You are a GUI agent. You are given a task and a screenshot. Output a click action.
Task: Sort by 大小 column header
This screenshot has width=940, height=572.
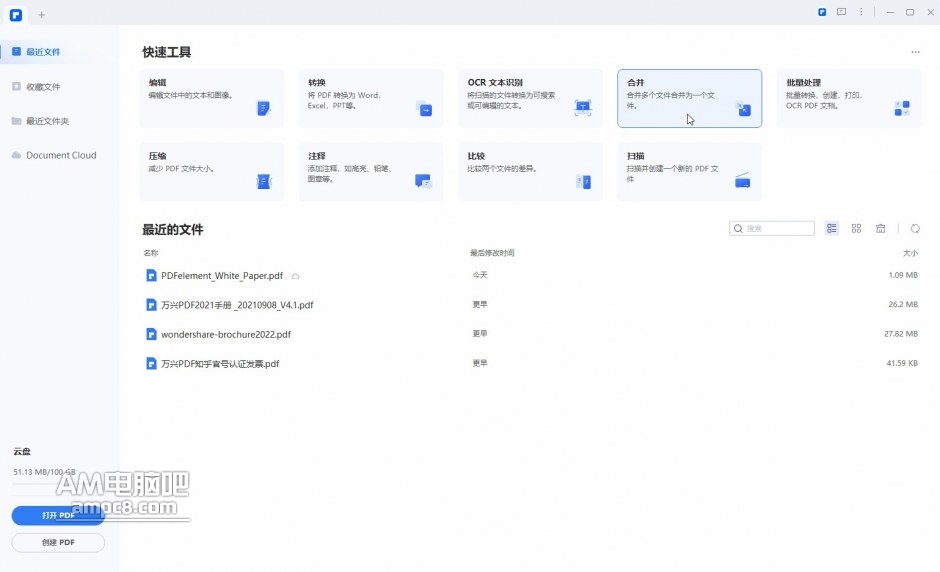pyautogui.click(x=911, y=253)
